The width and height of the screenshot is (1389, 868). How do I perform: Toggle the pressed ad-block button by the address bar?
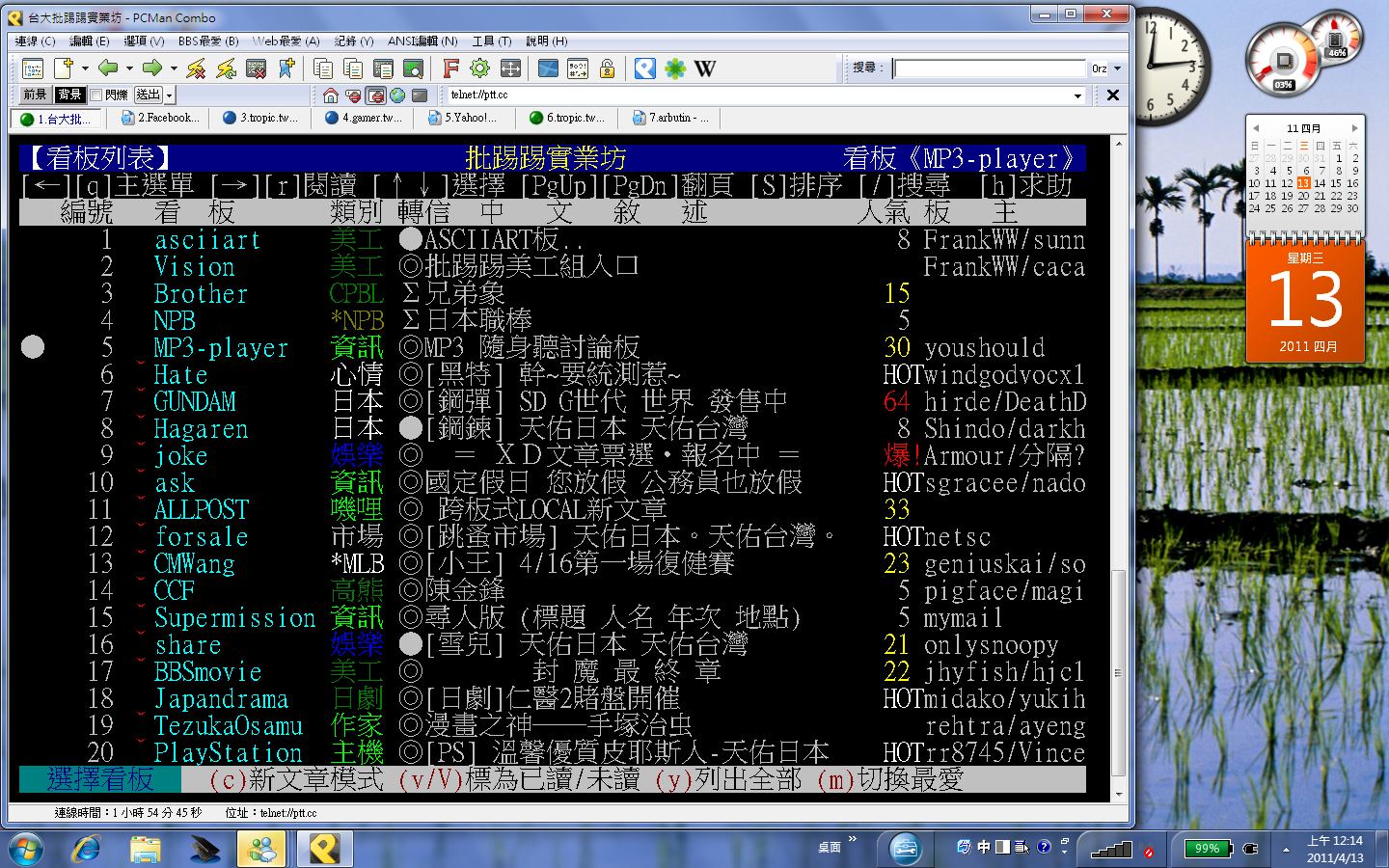tap(375, 95)
